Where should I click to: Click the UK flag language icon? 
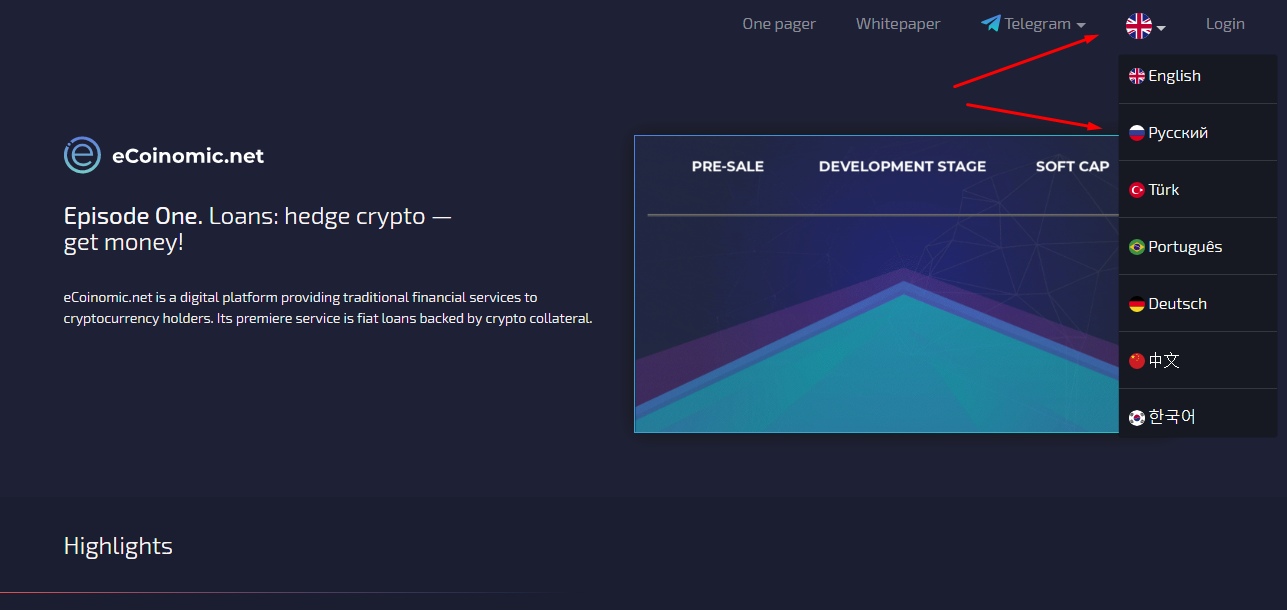click(x=1138, y=26)
